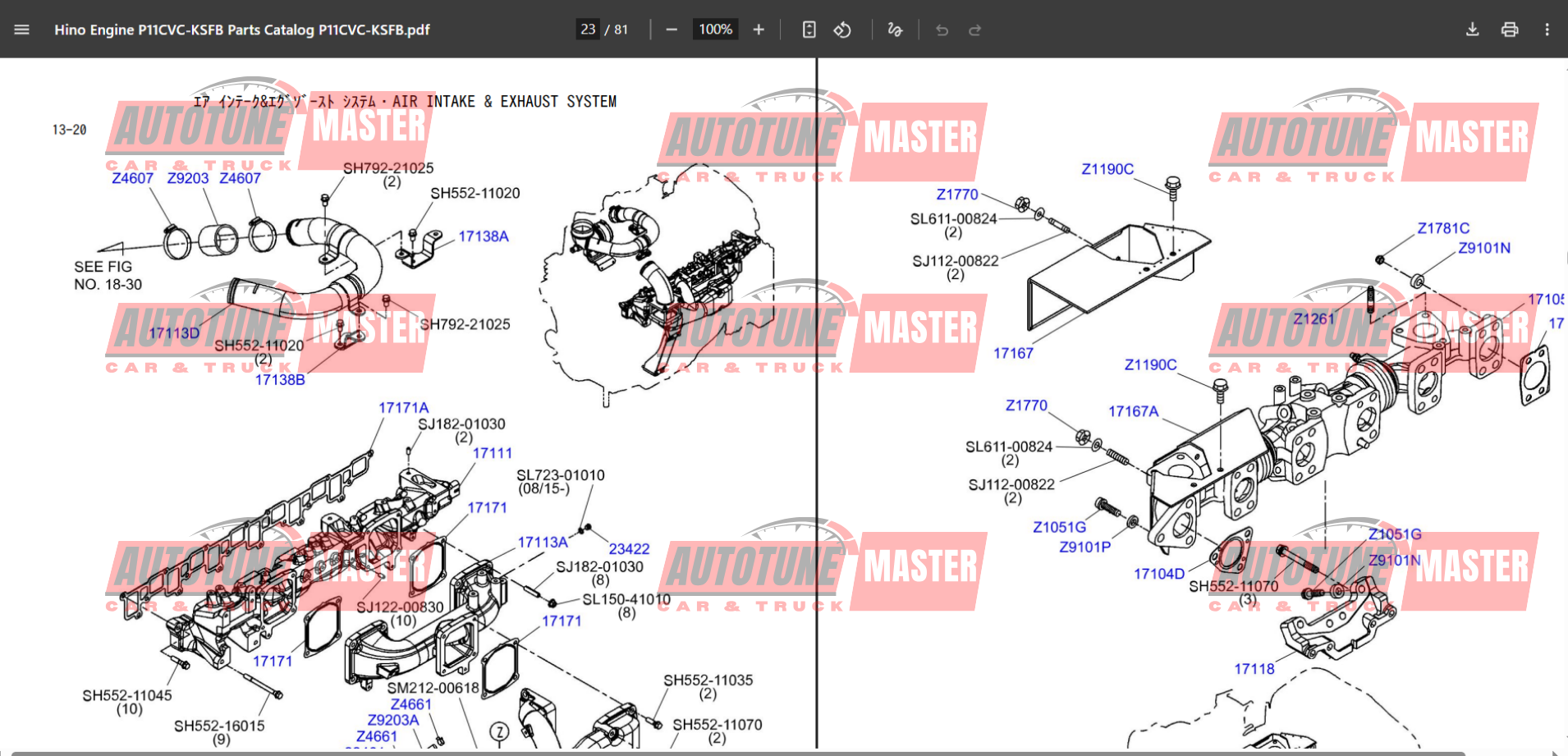The height and width of the screenshot is (756, 1568).
Task: Click the blue 23422 part link
Action: click(x=630, y=548)
